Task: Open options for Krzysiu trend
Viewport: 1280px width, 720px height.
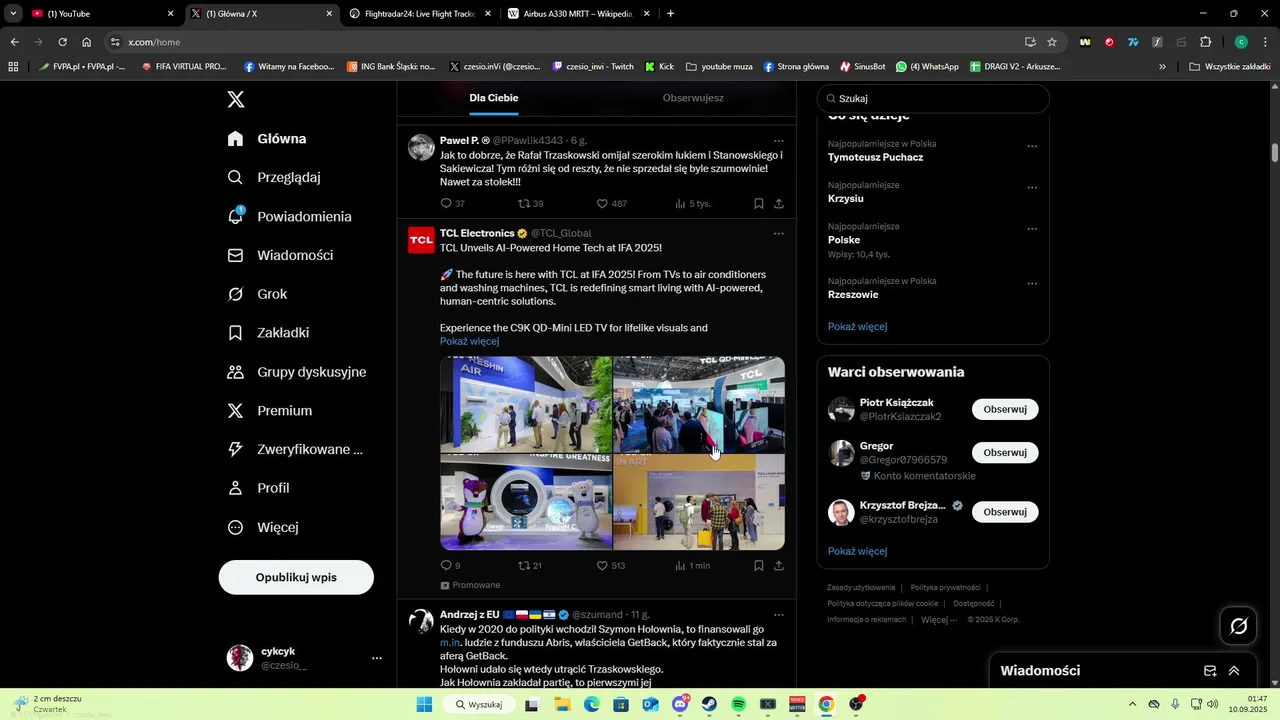Action: tap(1032, 187)
